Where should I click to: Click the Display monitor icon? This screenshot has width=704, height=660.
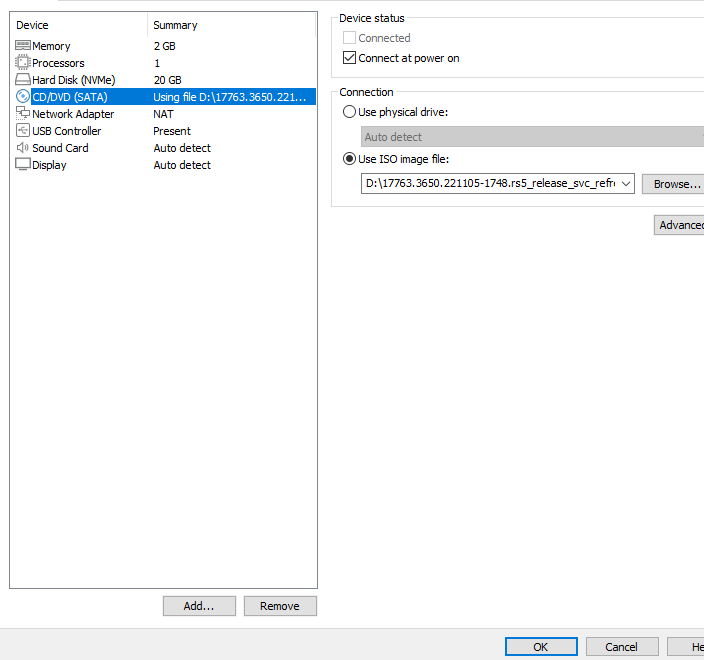pos(23,164)
